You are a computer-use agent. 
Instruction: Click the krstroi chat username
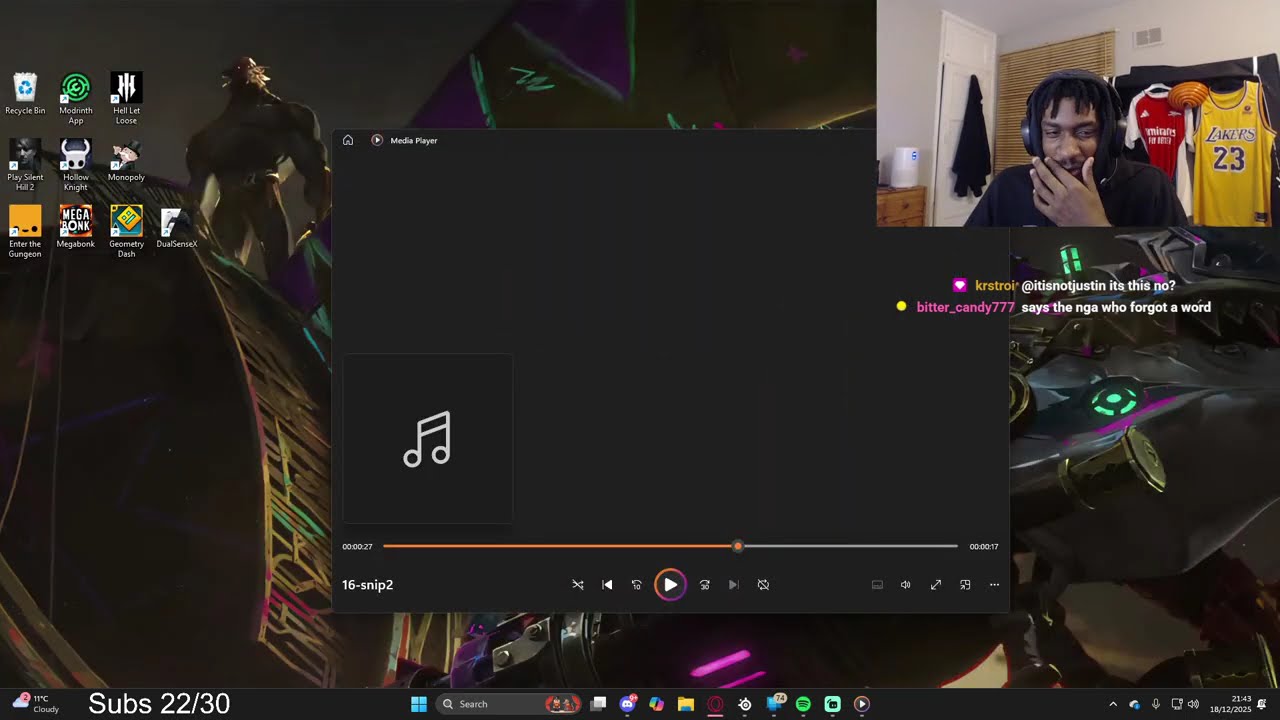pos(995,286)
